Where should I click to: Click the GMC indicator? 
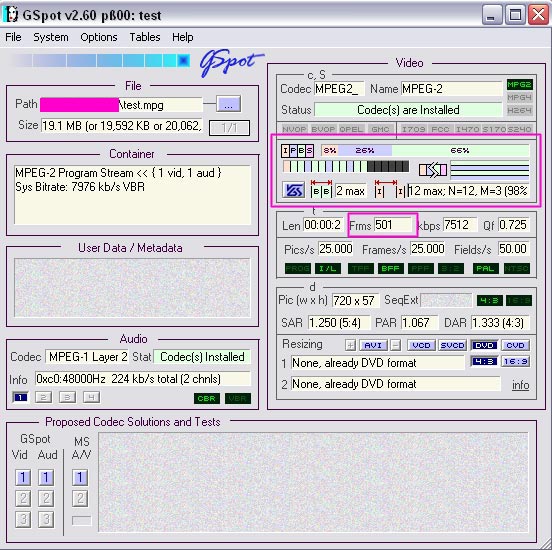coord(380,129)
